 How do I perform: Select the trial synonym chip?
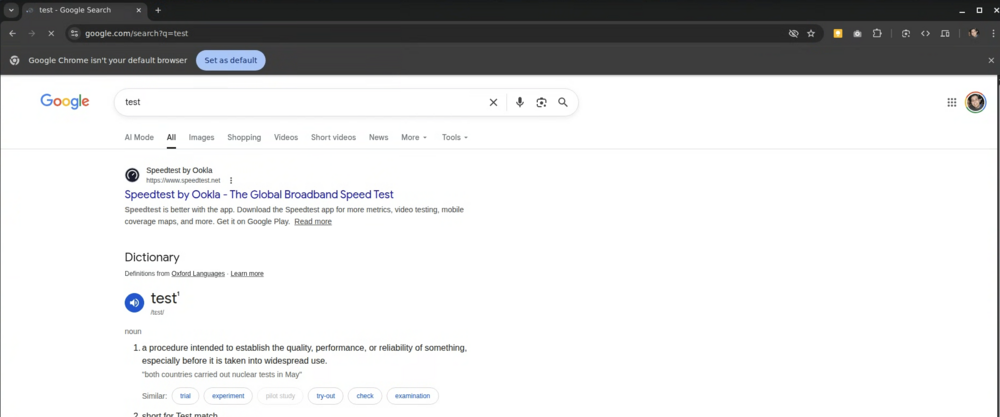click(186, 396)
